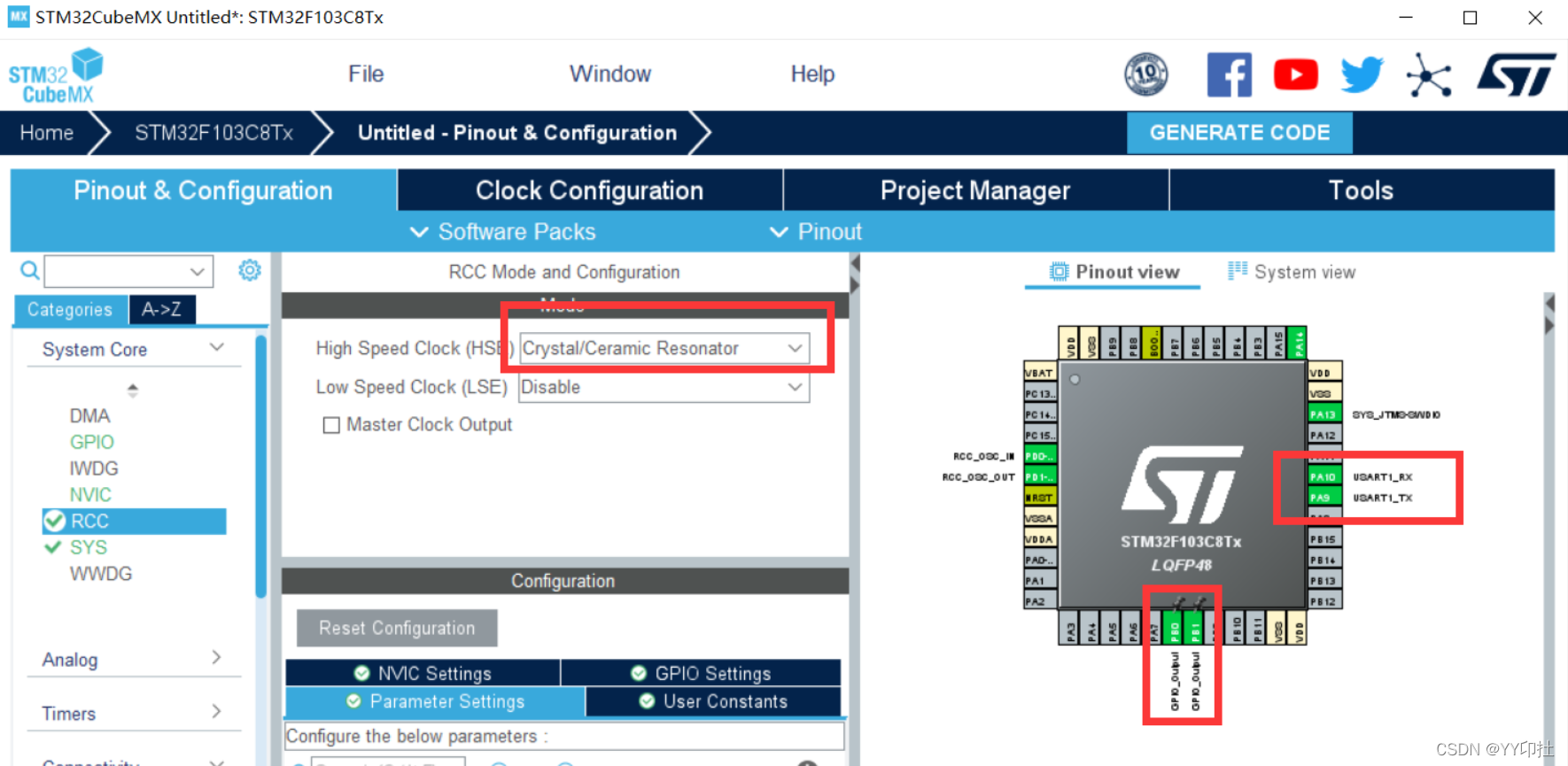Click the GENERATE CODE button
This screenshot has height=766, width=1568.
tap(1239, 133)
